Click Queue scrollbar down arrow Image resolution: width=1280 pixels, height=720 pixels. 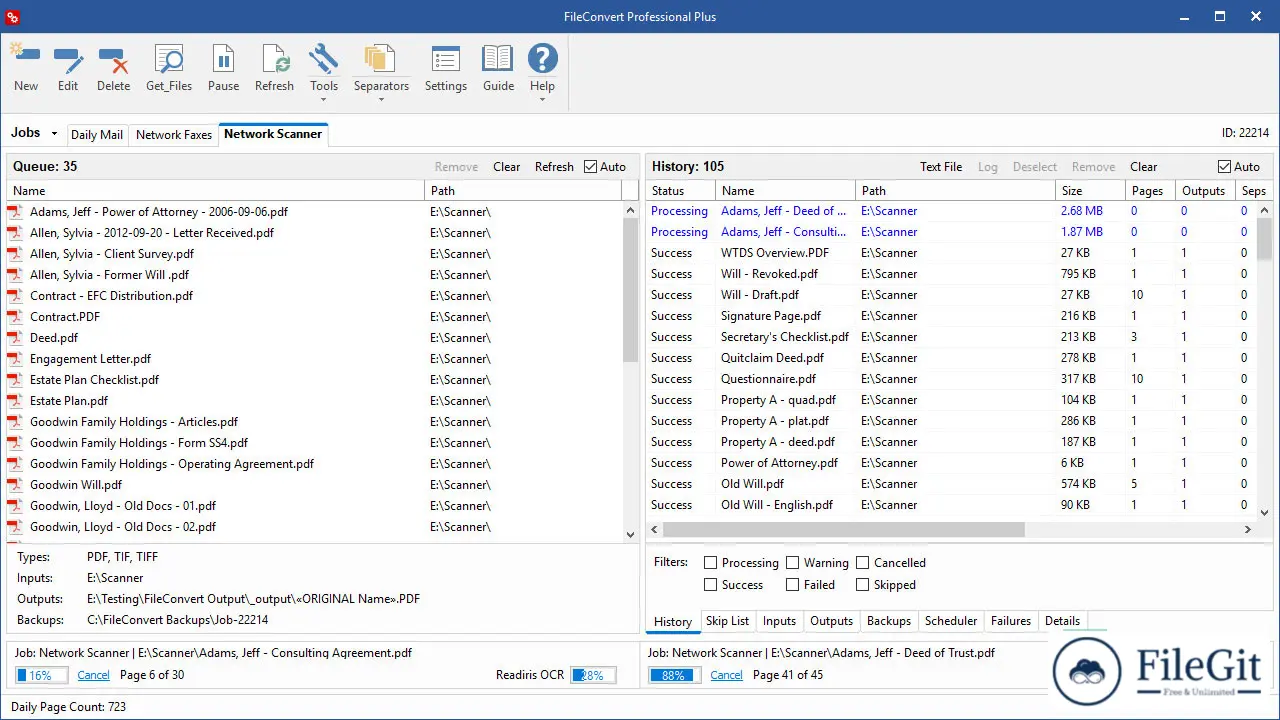coord(630,535)
